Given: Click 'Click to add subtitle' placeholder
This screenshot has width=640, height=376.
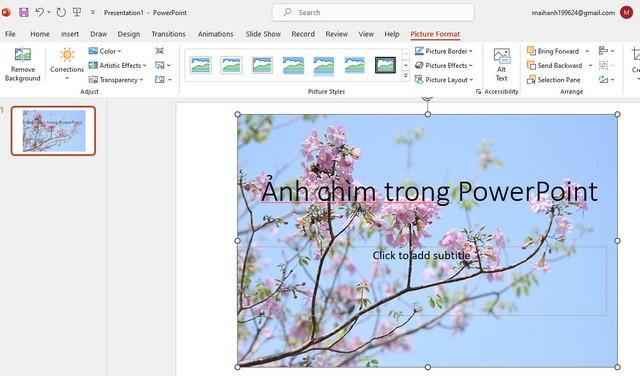Looking at the screenshot, I should coord(421,256).
